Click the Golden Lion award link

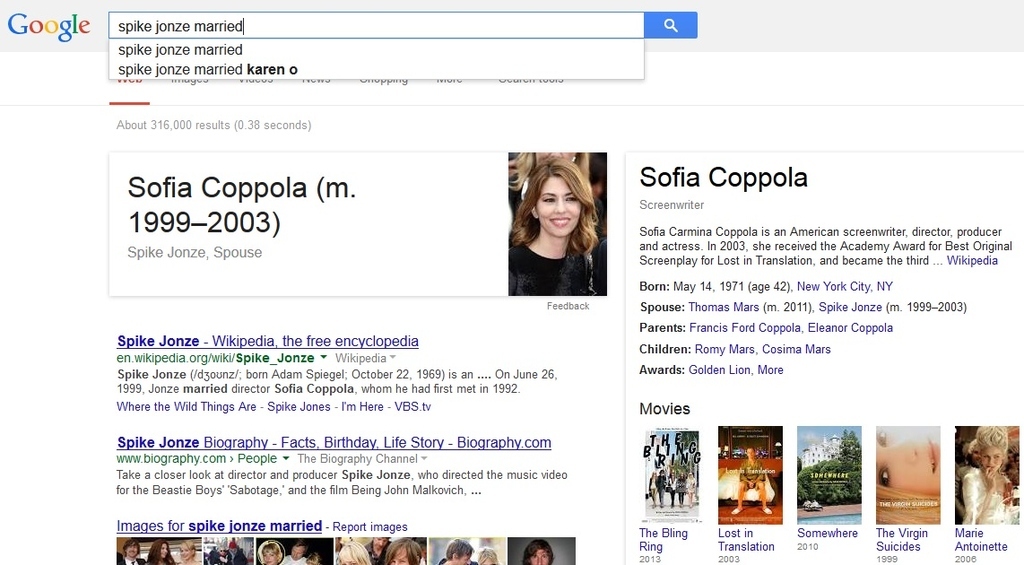719,370
